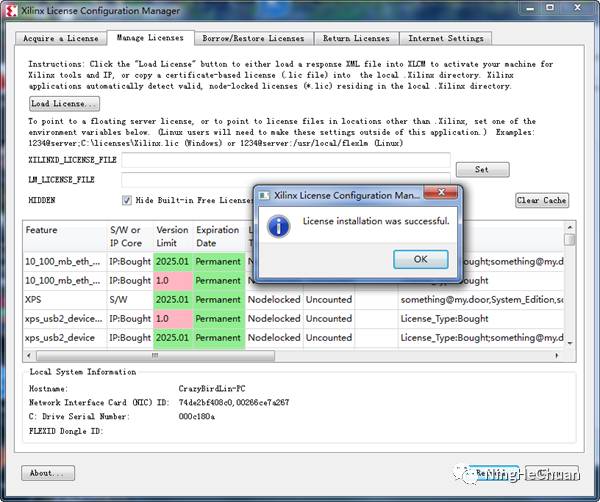Switch to the Acquire a License tab
Viewport: 600px width, 502px height.
click(60, 38)
